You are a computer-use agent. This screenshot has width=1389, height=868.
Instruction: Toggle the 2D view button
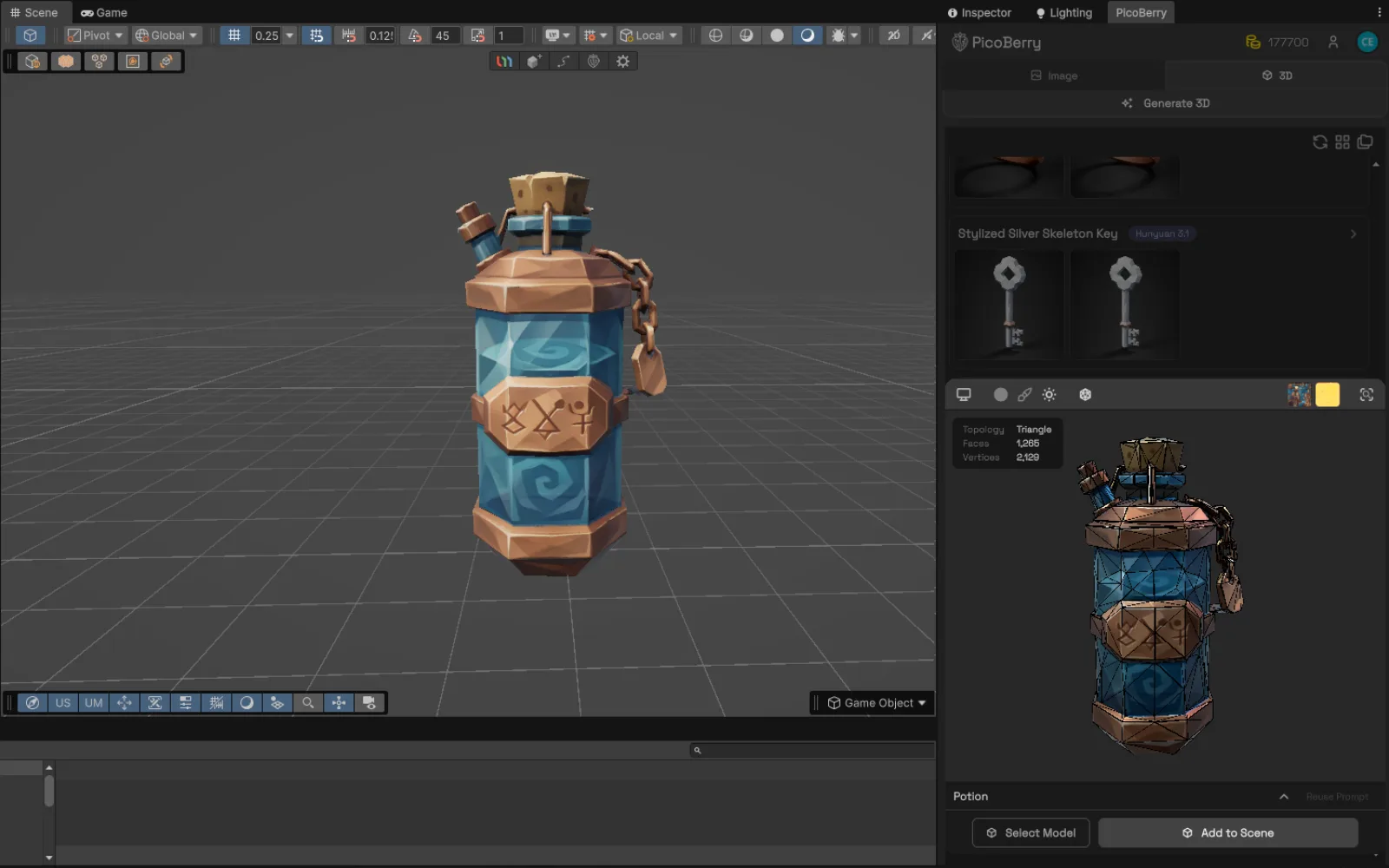tap(893, 36)
